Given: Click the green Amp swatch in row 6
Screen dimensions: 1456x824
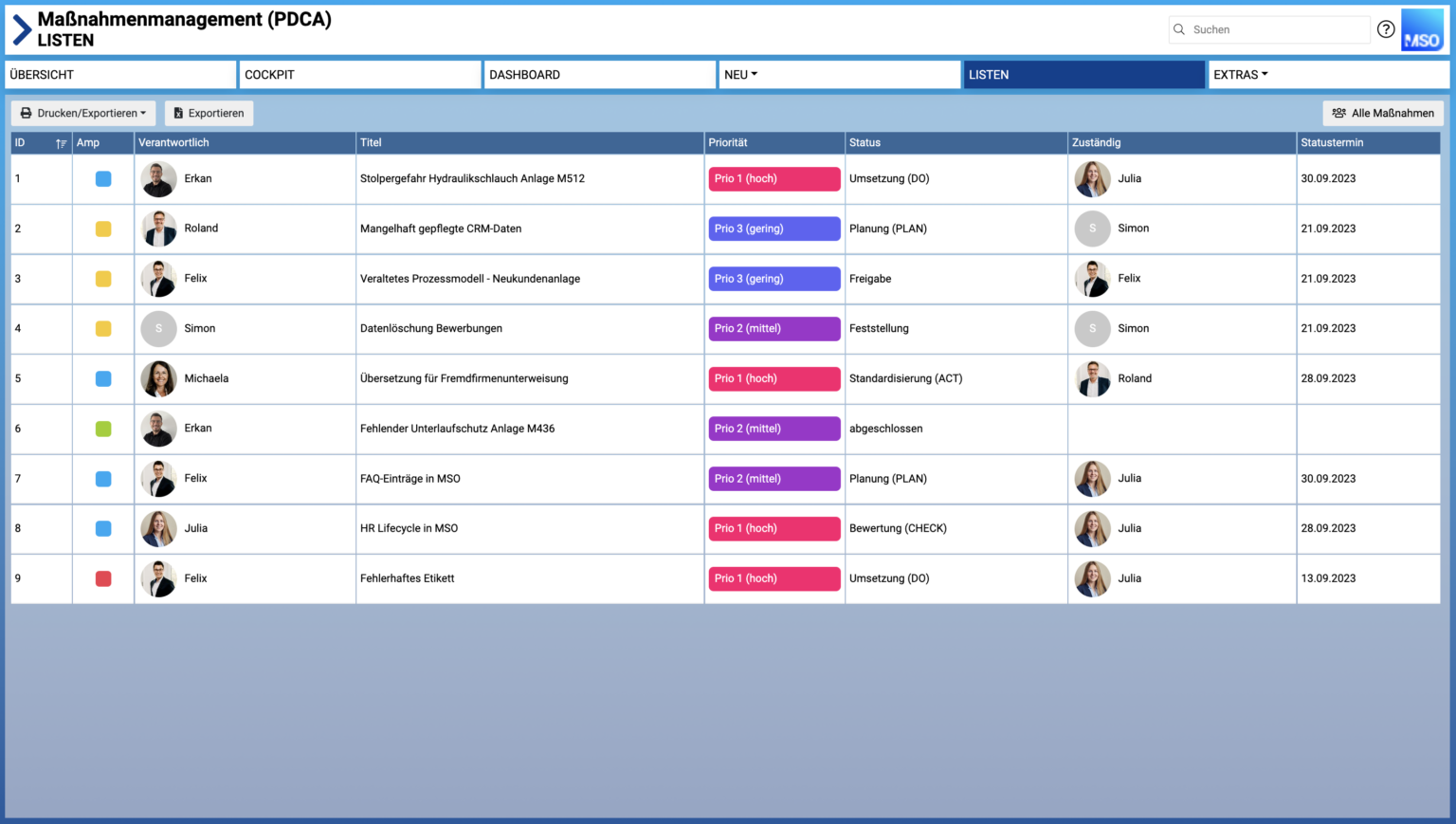Looking at the screenshot, I should click(x=102, y=428).
